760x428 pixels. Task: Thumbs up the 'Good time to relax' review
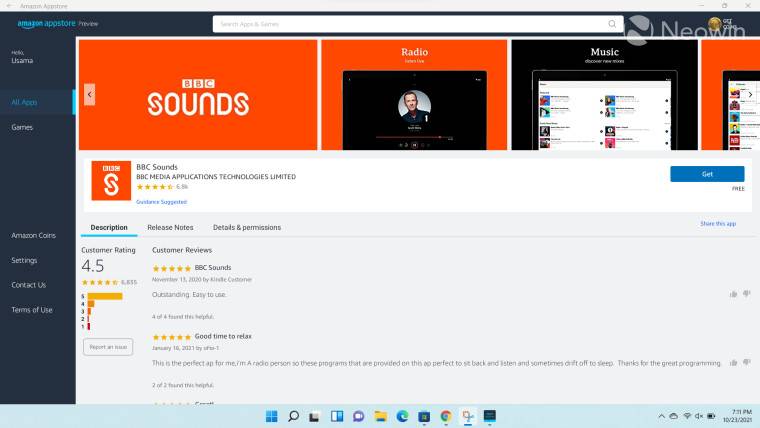point(733,362)
